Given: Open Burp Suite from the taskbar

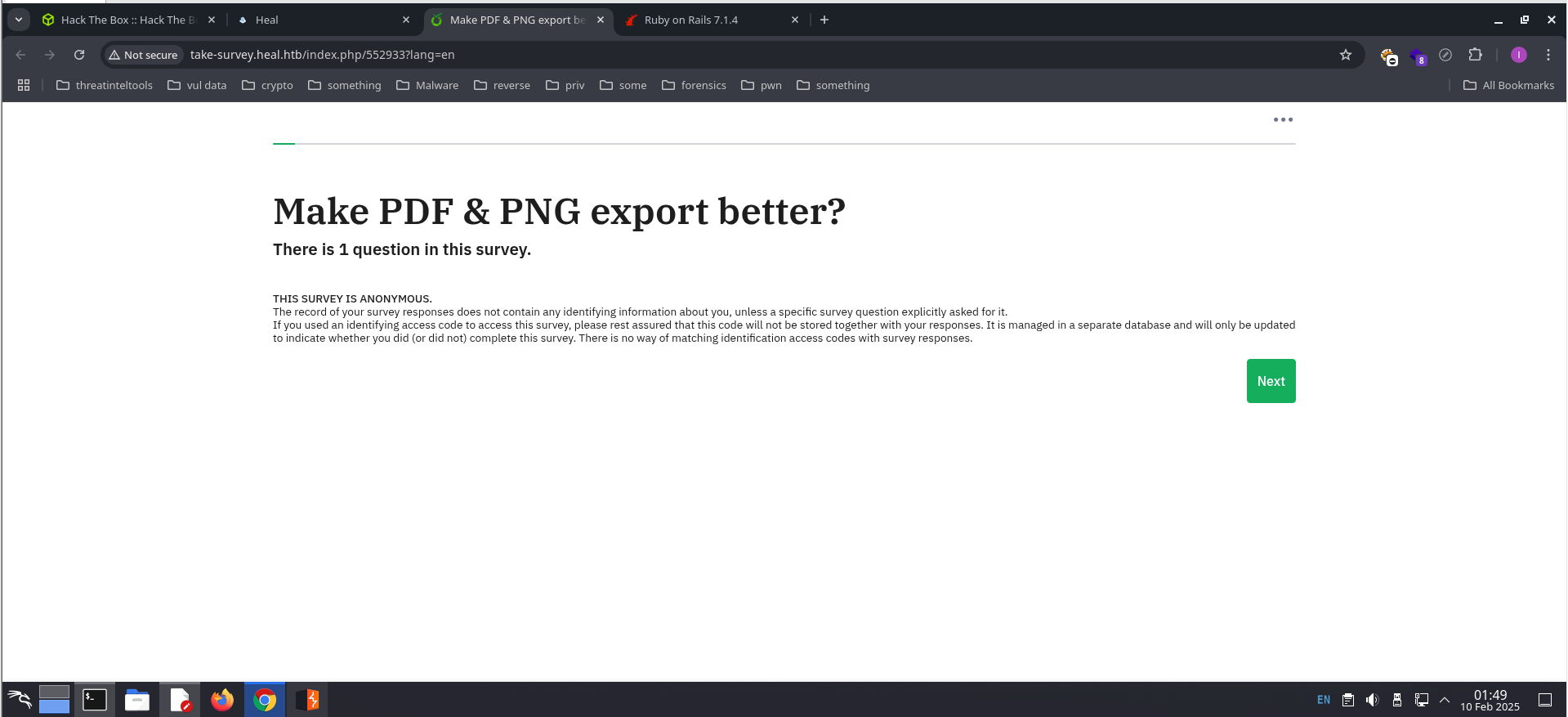Looking at the screenshot, I should click(307, 700).
